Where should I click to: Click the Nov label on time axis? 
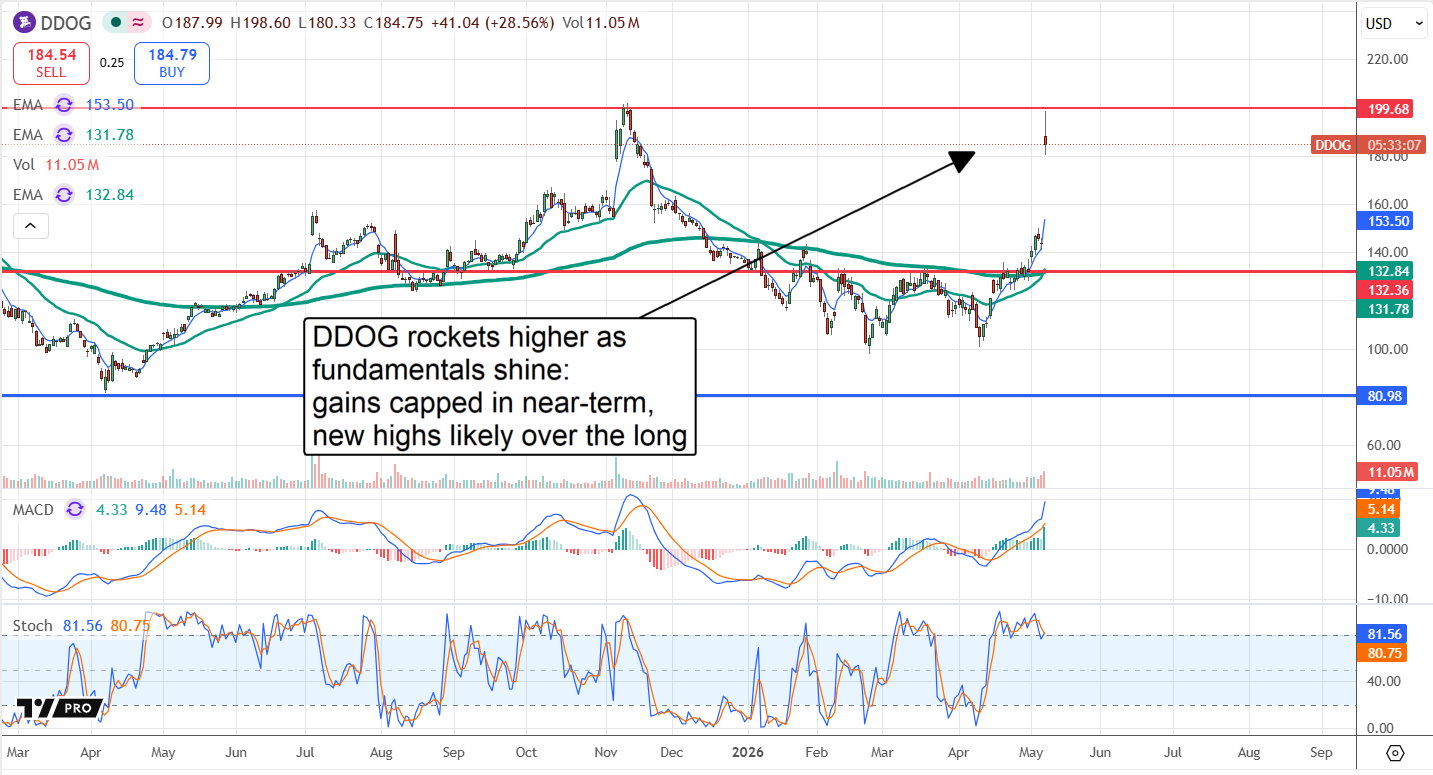pos(604,751)
